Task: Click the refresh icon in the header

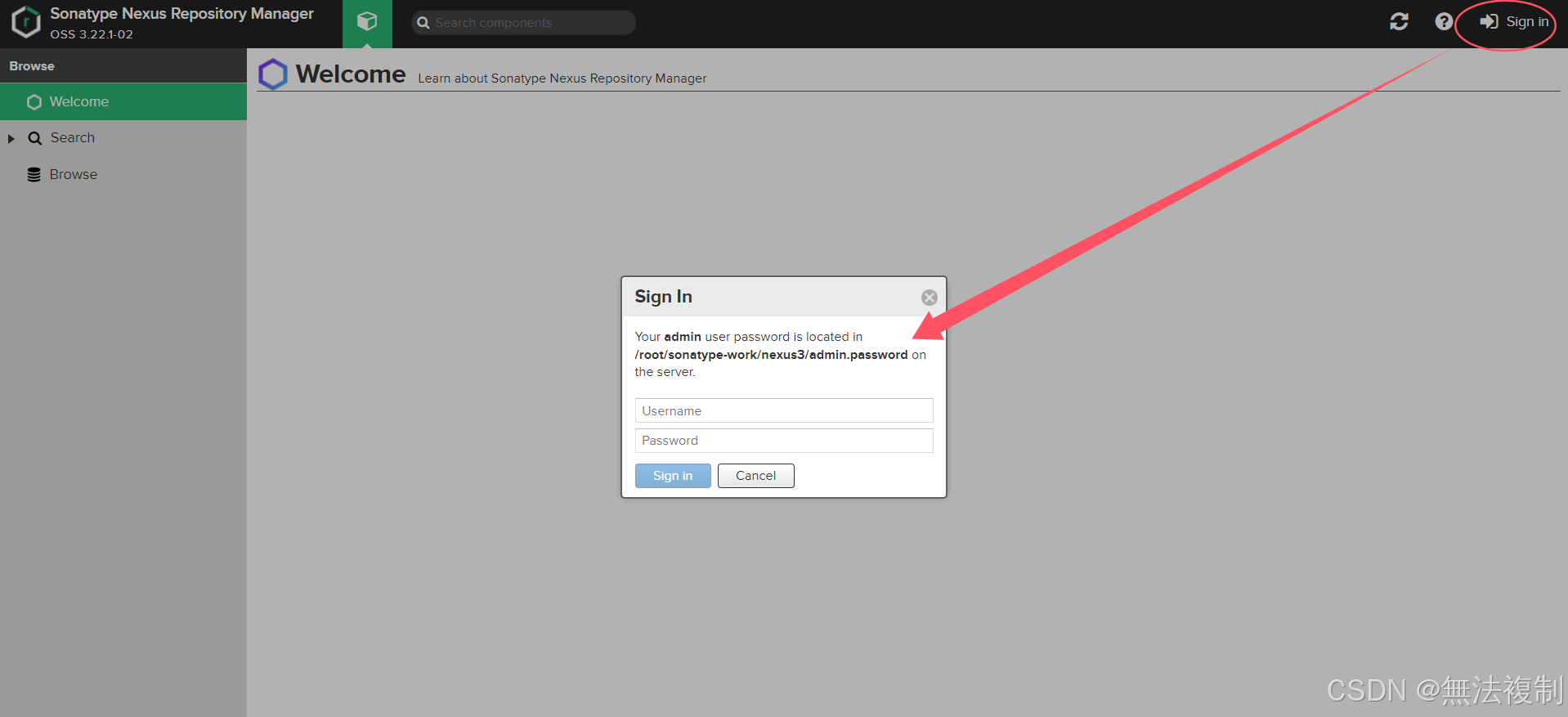Action: [x=1399, y=22]
